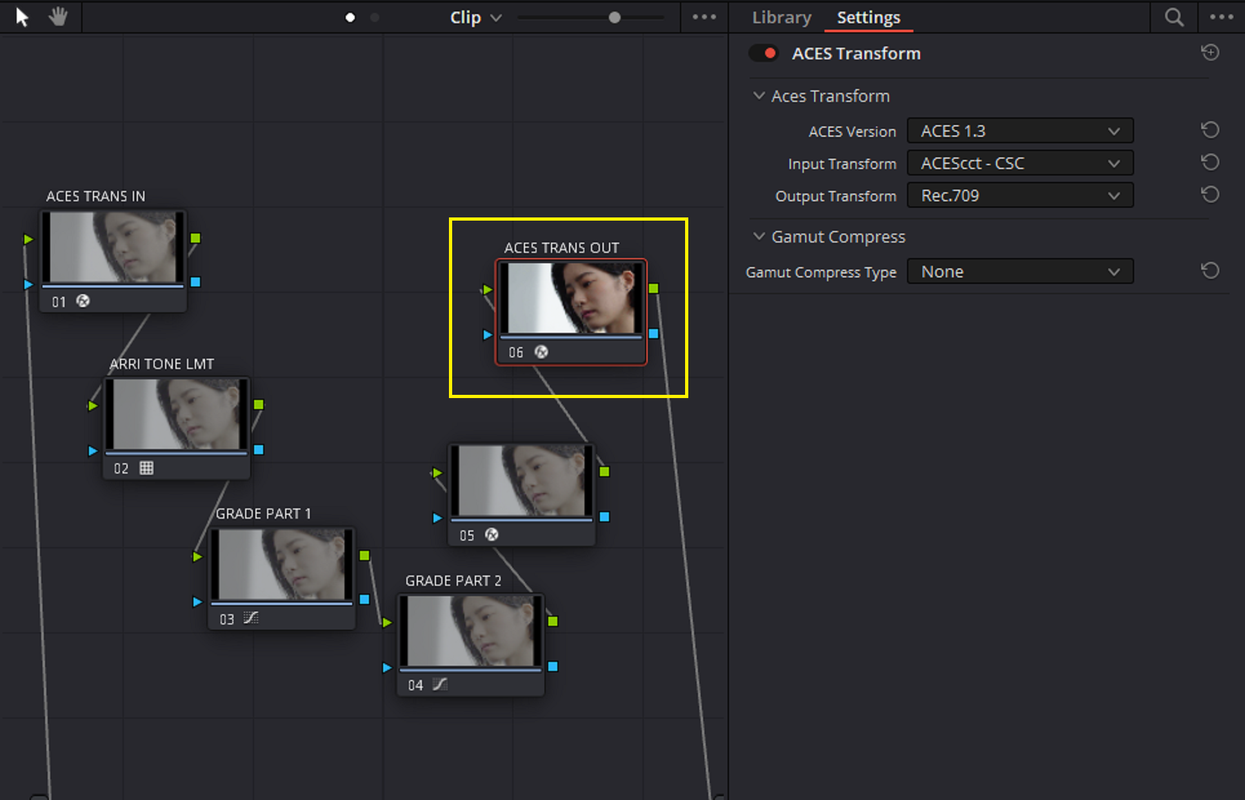Click the effect badge icon on node 06

(x=541, y=352)
